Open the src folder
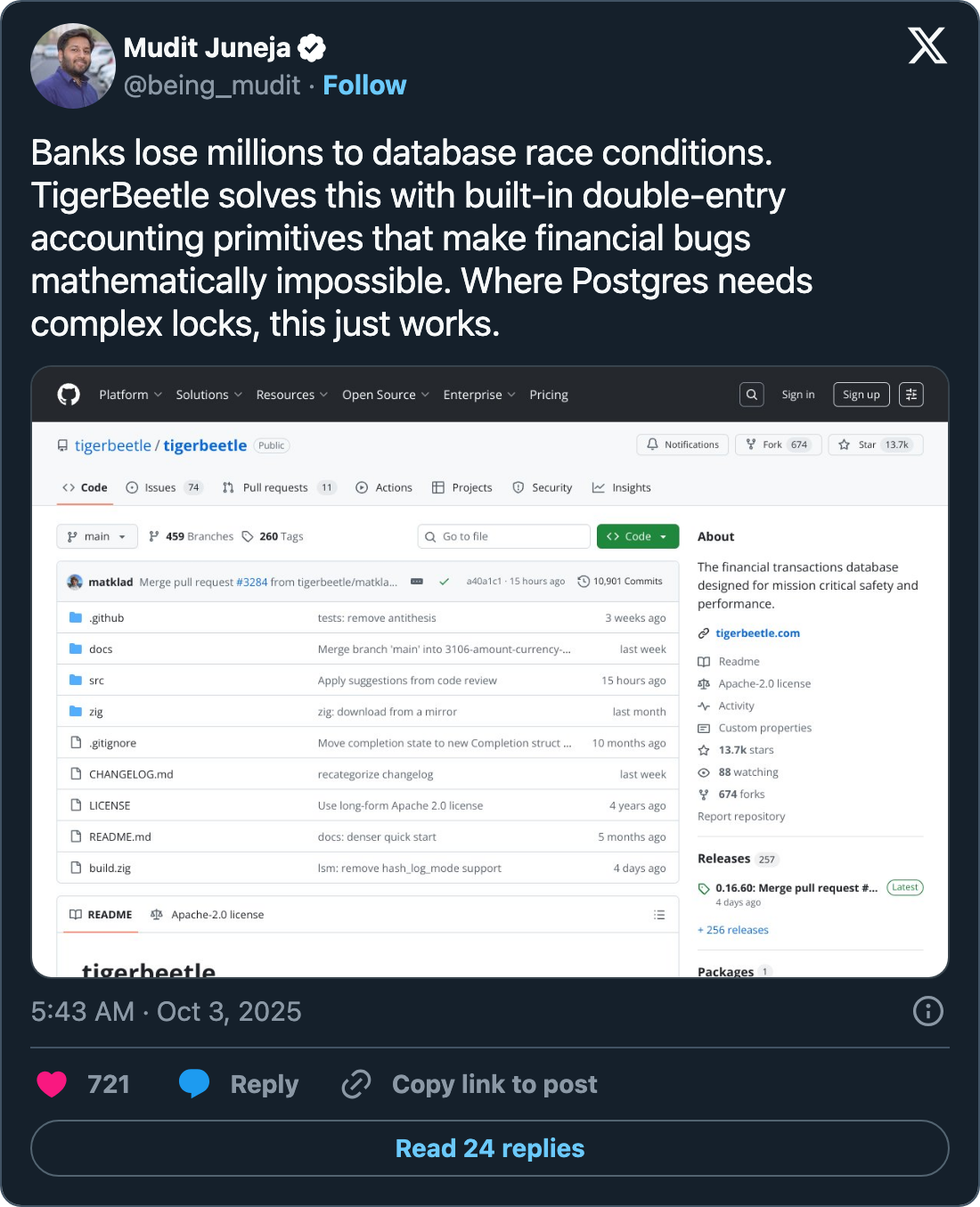This screenshot has height=1207, width=980. pyautogui.click(x=96, y=681)
